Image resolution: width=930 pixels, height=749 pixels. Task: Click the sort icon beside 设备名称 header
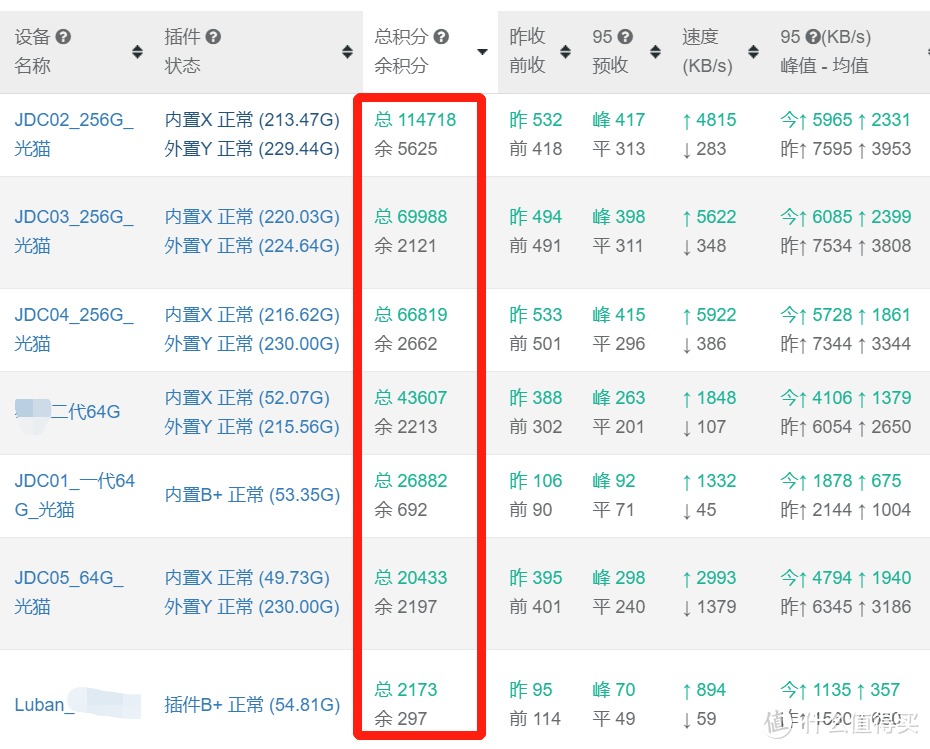click(137, 52)
